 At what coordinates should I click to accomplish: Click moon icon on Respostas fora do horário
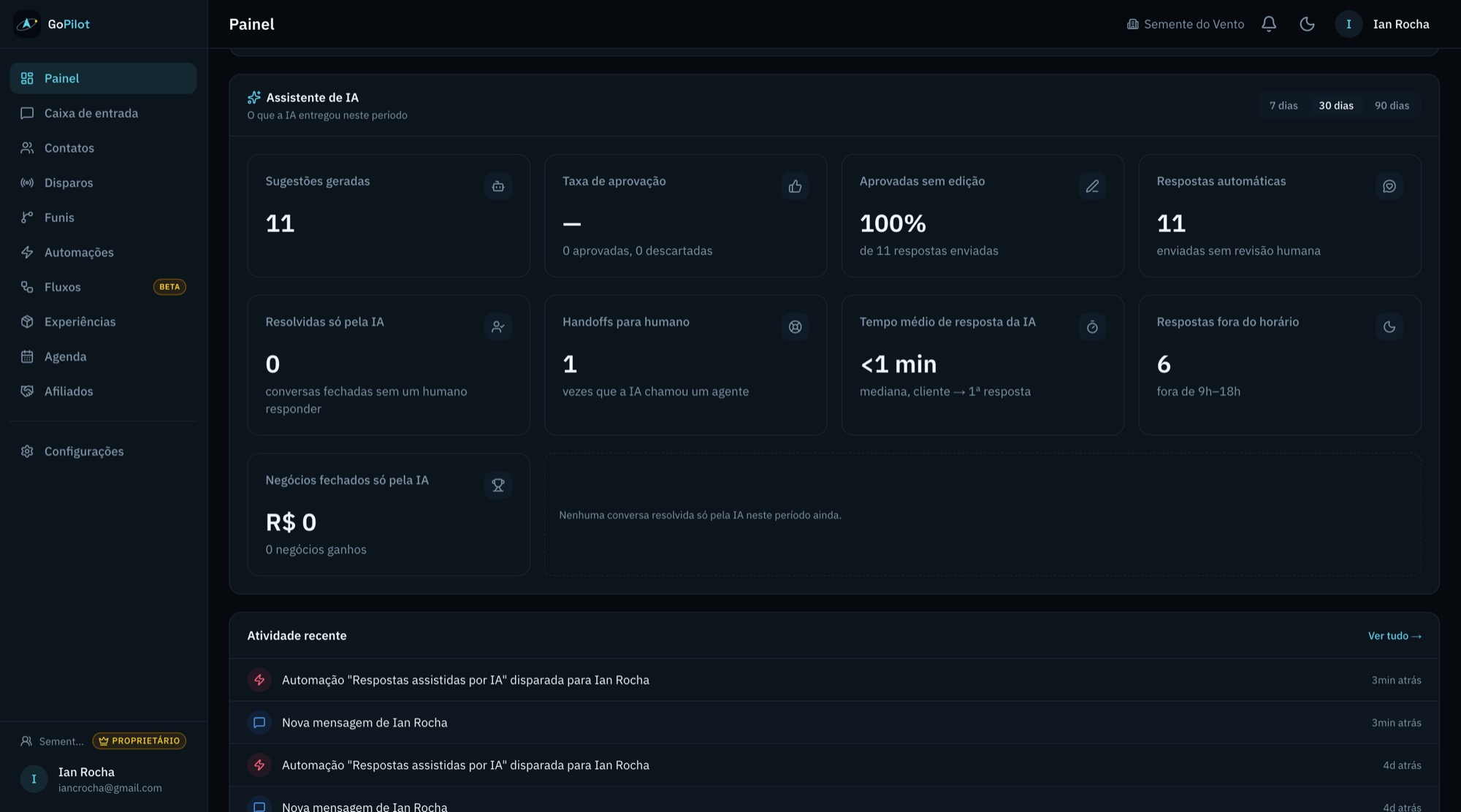tap(1389, 327)
